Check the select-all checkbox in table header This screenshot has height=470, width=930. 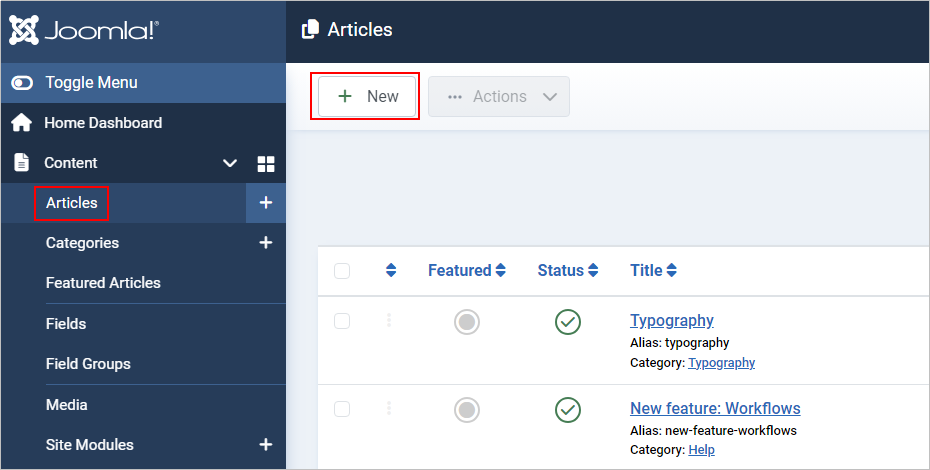(342, 271)
